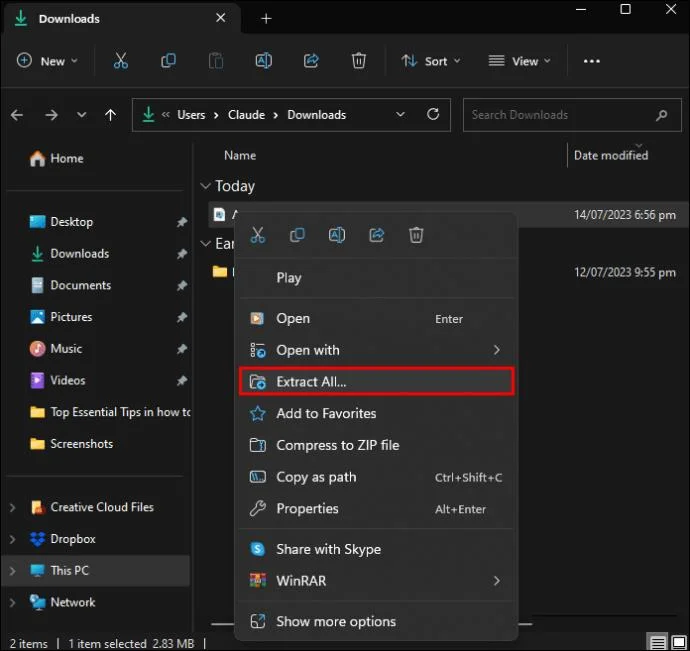Viewport: 690px width, 651px height.
Task: Choose Extract All... from context menu
Action: [377, 382]
